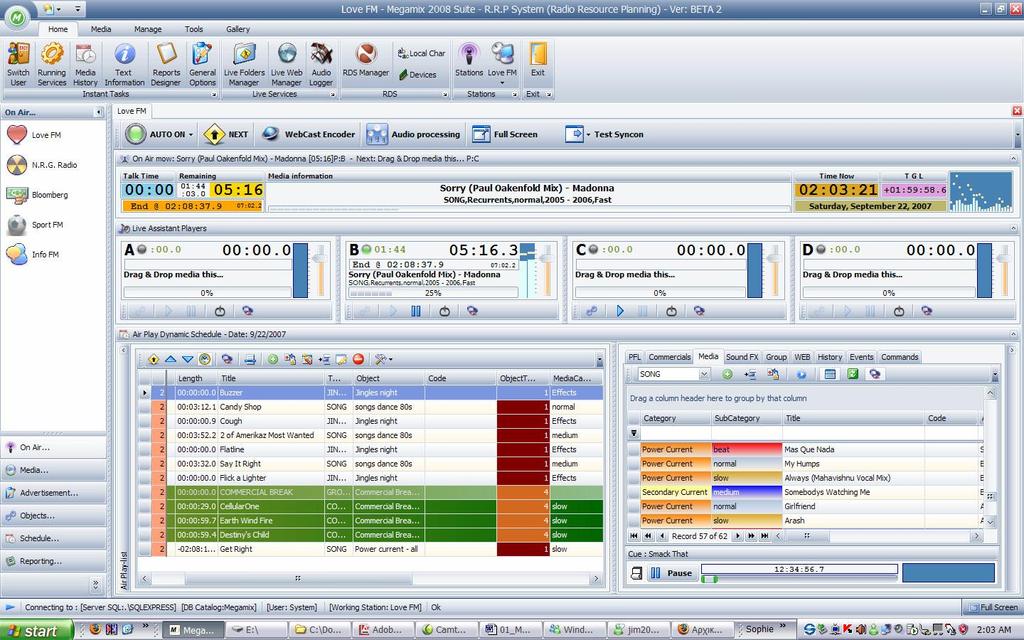Viewport: 1024px width, 640px height.
Task: Expand Instant Tasks group launcher
Action: coord(214,95)
